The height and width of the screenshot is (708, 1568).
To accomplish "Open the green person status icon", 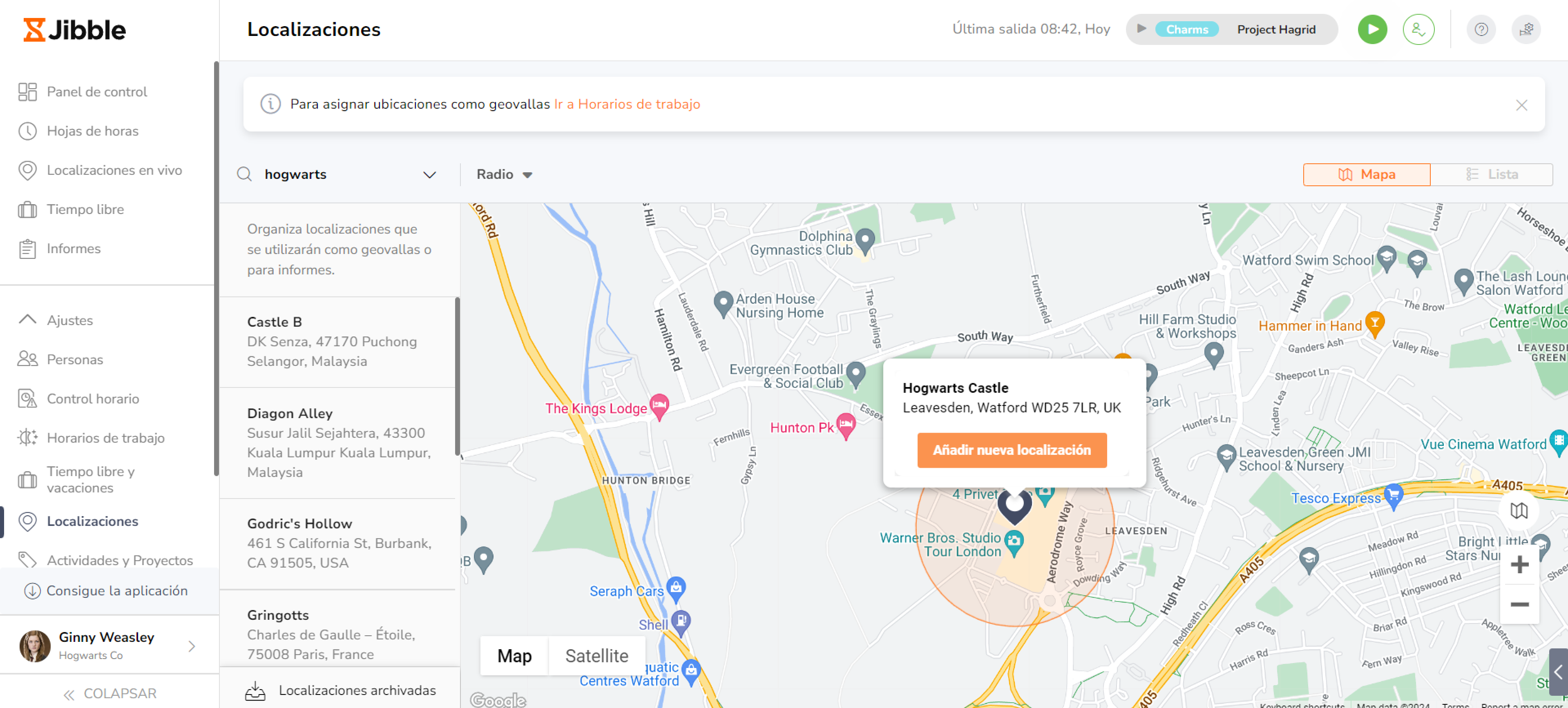I will pos(1418,29).
